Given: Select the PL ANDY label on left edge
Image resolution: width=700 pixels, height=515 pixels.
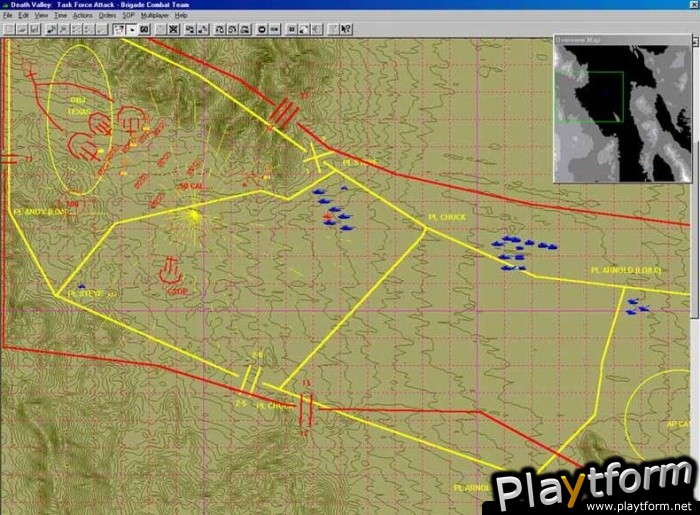Looking at the screenshot, I should tap(40, 212).
